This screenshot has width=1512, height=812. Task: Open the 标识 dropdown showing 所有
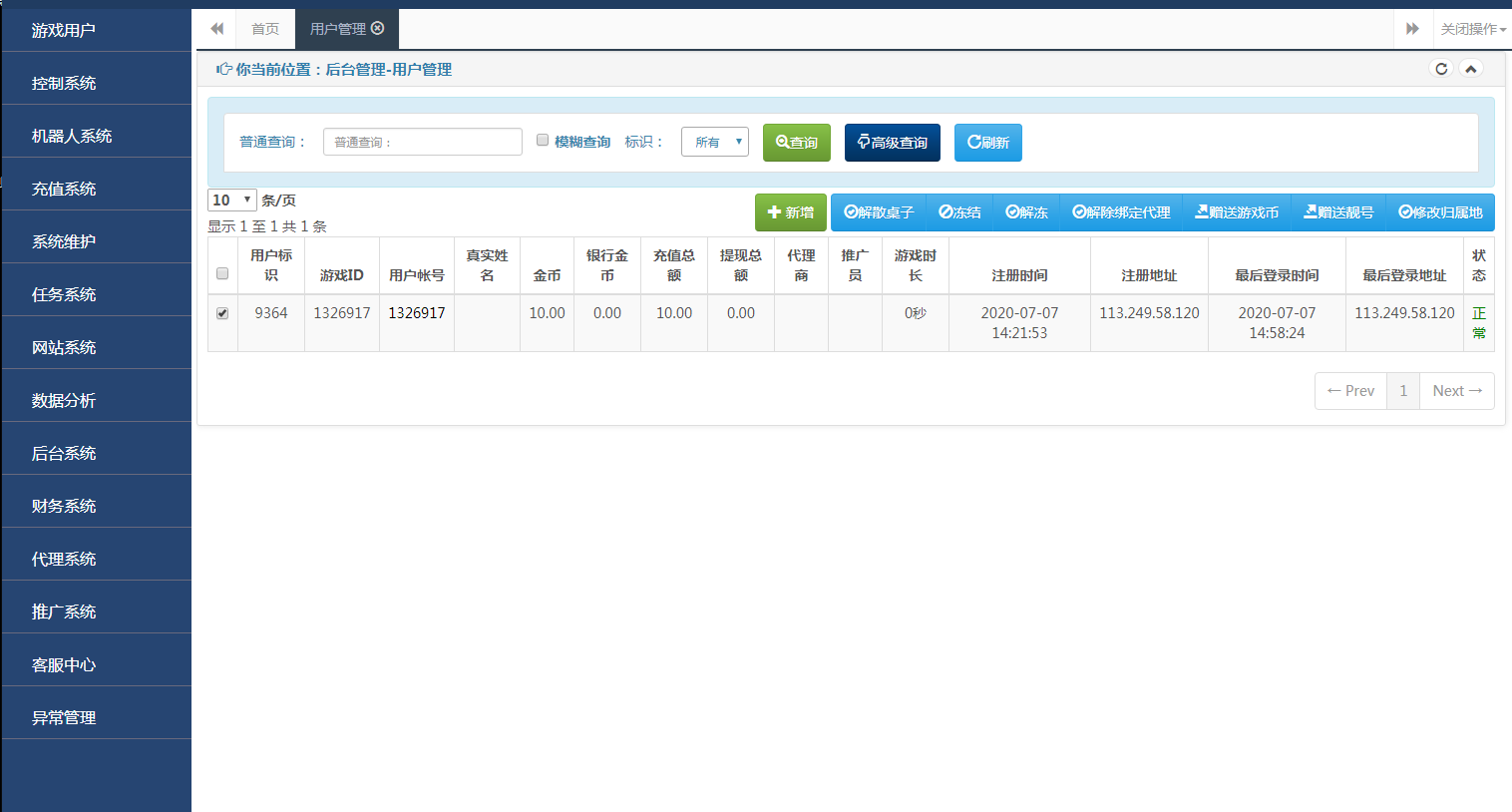(x=714, y=142)
